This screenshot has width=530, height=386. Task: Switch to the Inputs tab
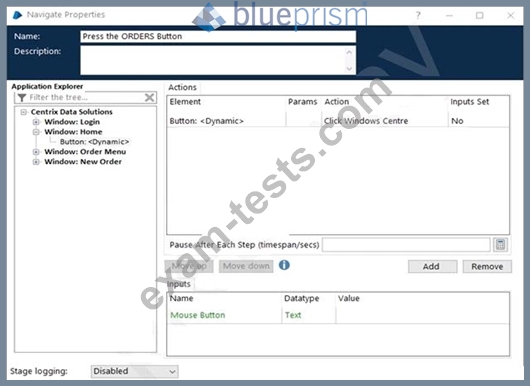pos(179,284)
